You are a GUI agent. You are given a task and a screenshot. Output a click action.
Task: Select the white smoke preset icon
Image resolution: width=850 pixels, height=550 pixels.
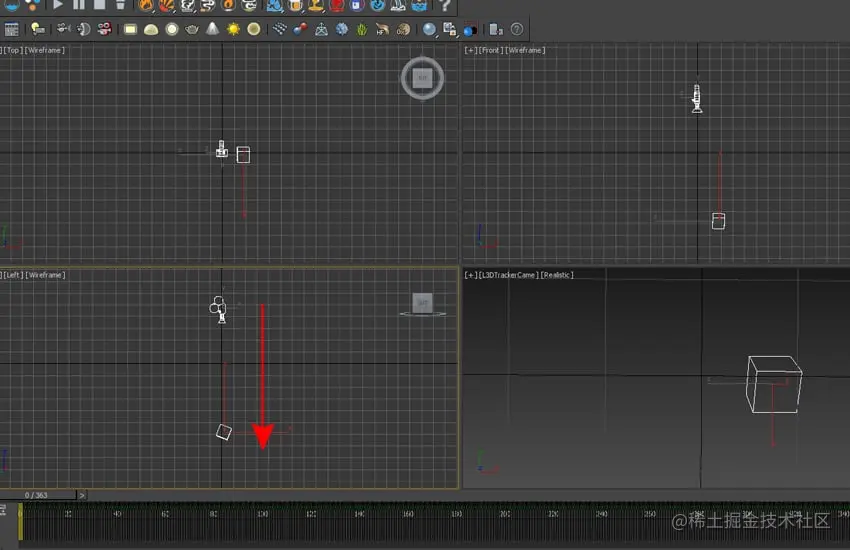[188, 5]
